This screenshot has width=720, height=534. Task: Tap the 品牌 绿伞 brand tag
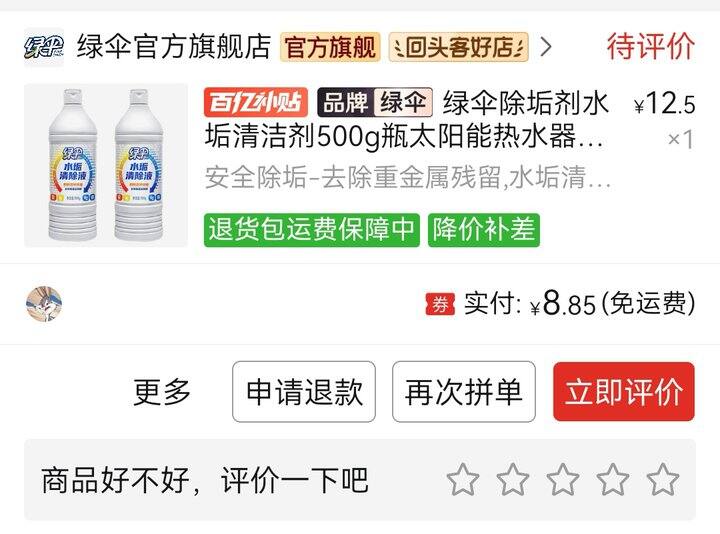click(375, 102)
